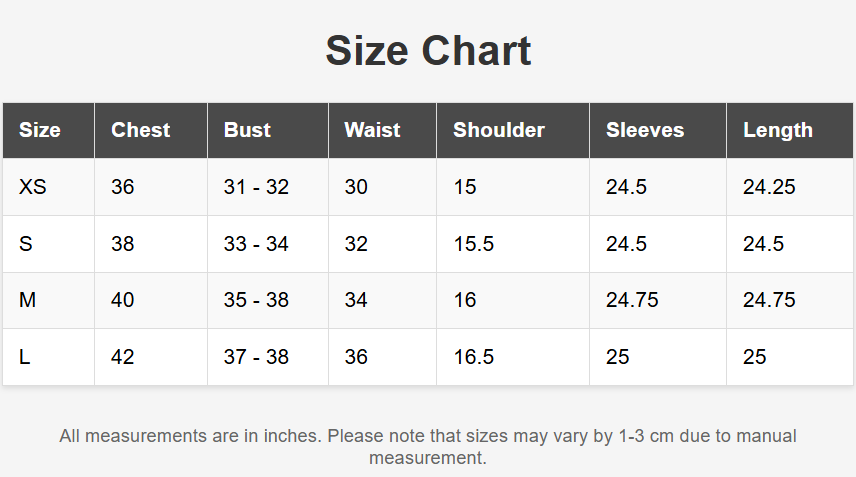The height and width of the screenshot is (477, 856).
Task: Select the M size row label
Action: 28,300
